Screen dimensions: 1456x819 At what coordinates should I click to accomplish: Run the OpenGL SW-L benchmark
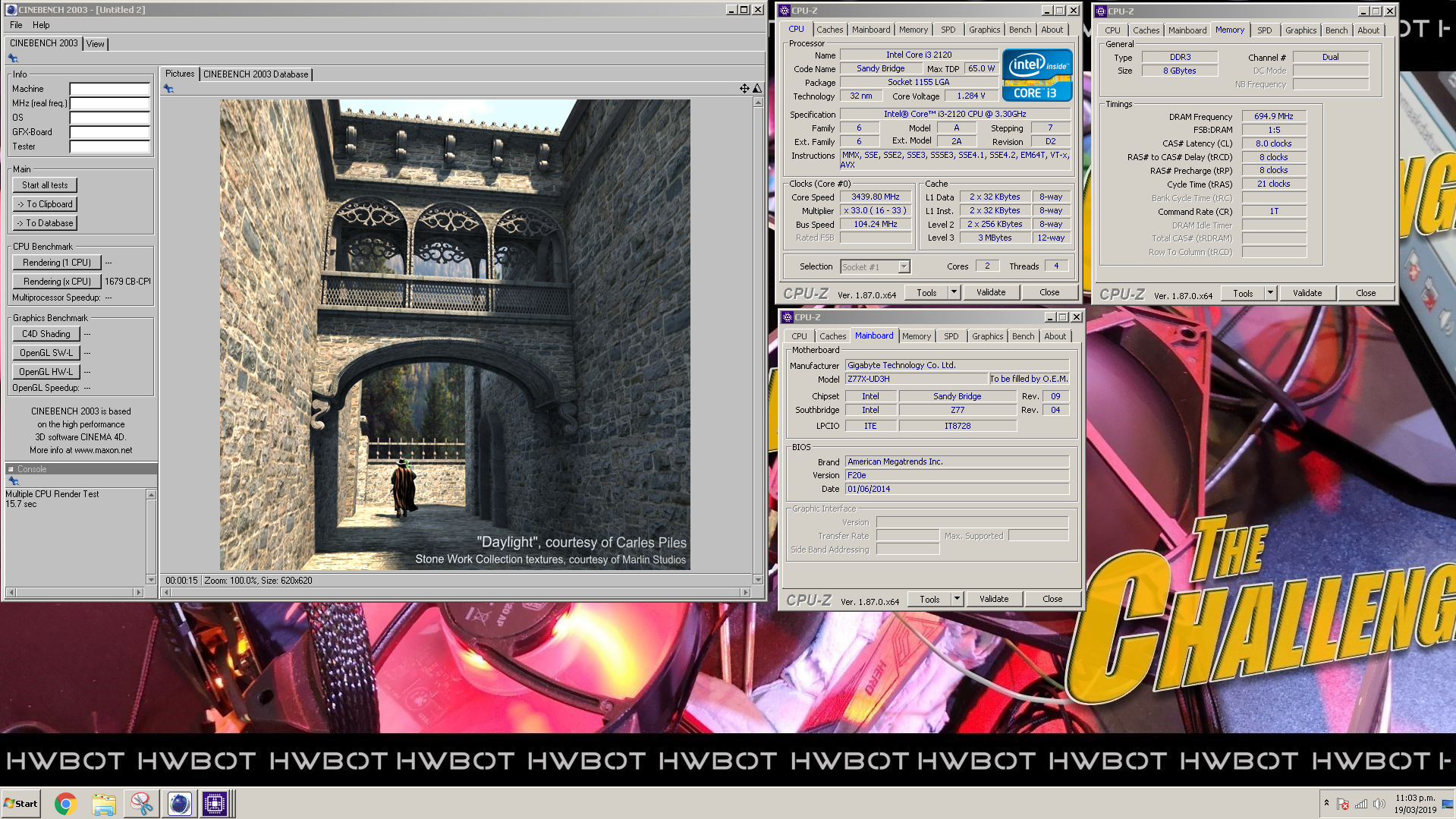click(46, 353)
